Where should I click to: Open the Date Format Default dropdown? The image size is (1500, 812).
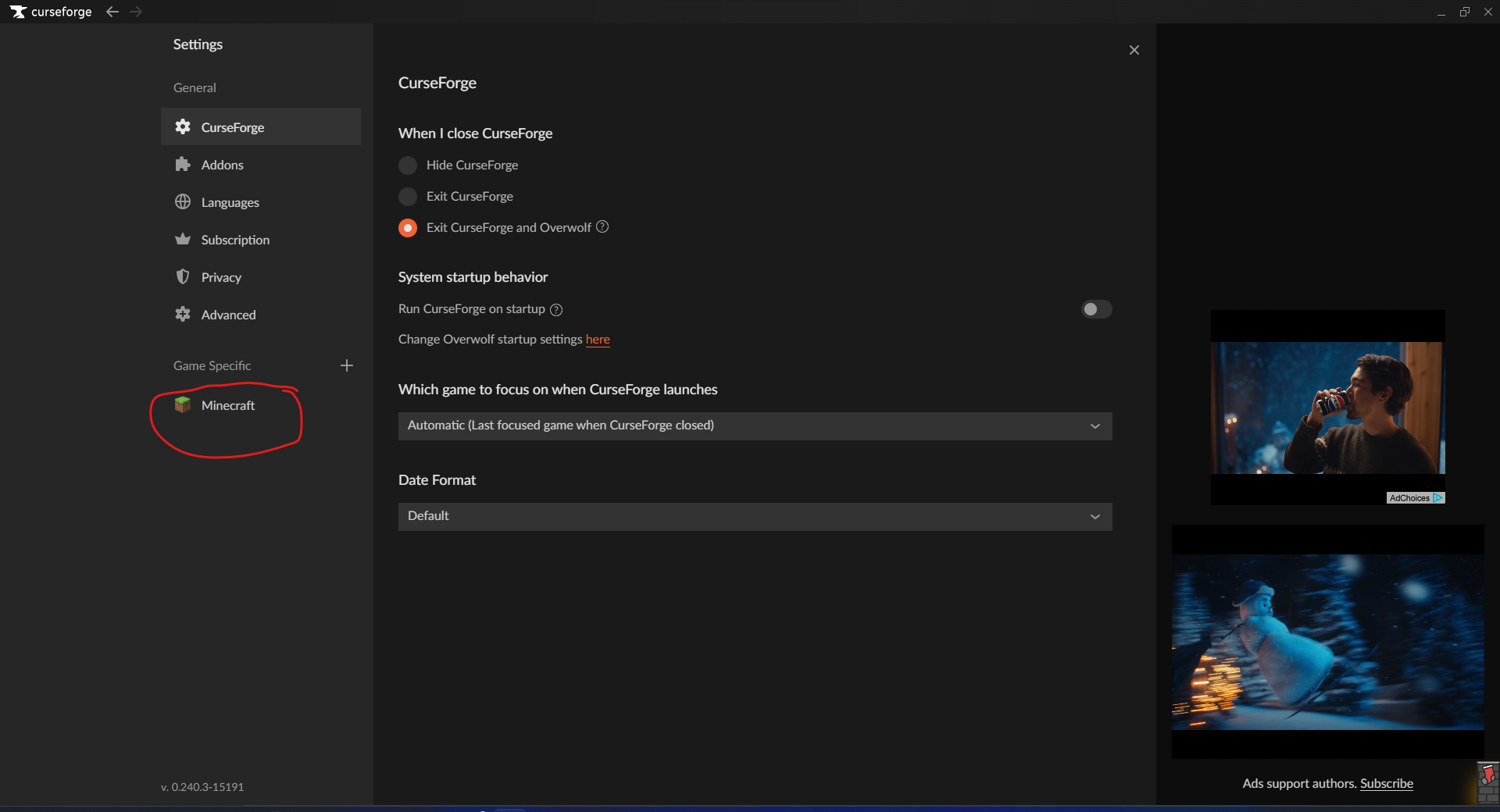[x=755, y=517]
